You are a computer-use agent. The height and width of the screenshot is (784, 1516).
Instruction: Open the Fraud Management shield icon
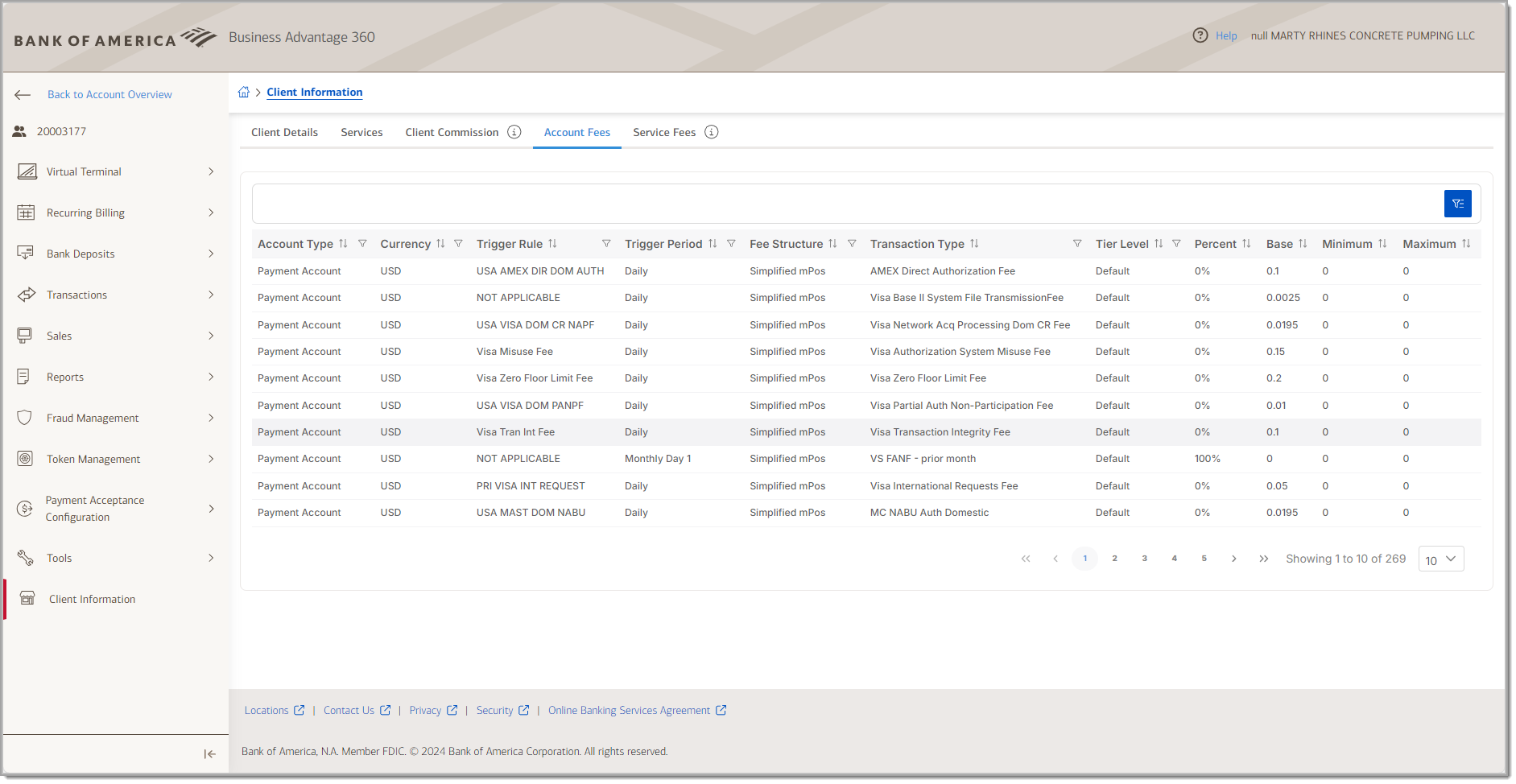25,418
